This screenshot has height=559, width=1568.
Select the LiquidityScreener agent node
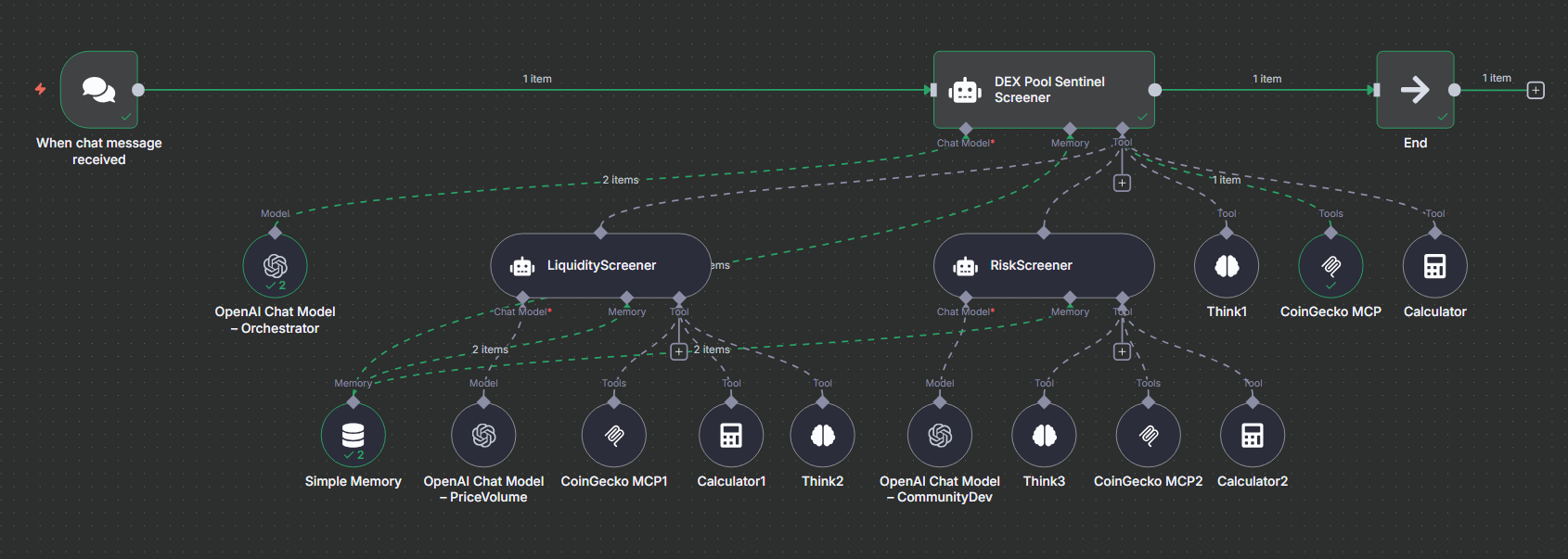coord(600,266)
